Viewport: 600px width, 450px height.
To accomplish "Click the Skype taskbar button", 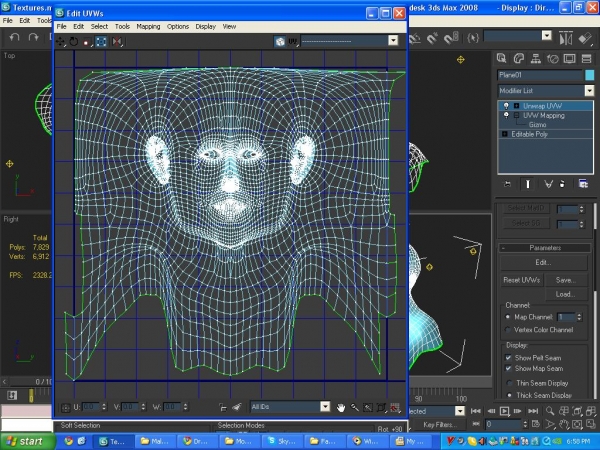I will point(284,441).
